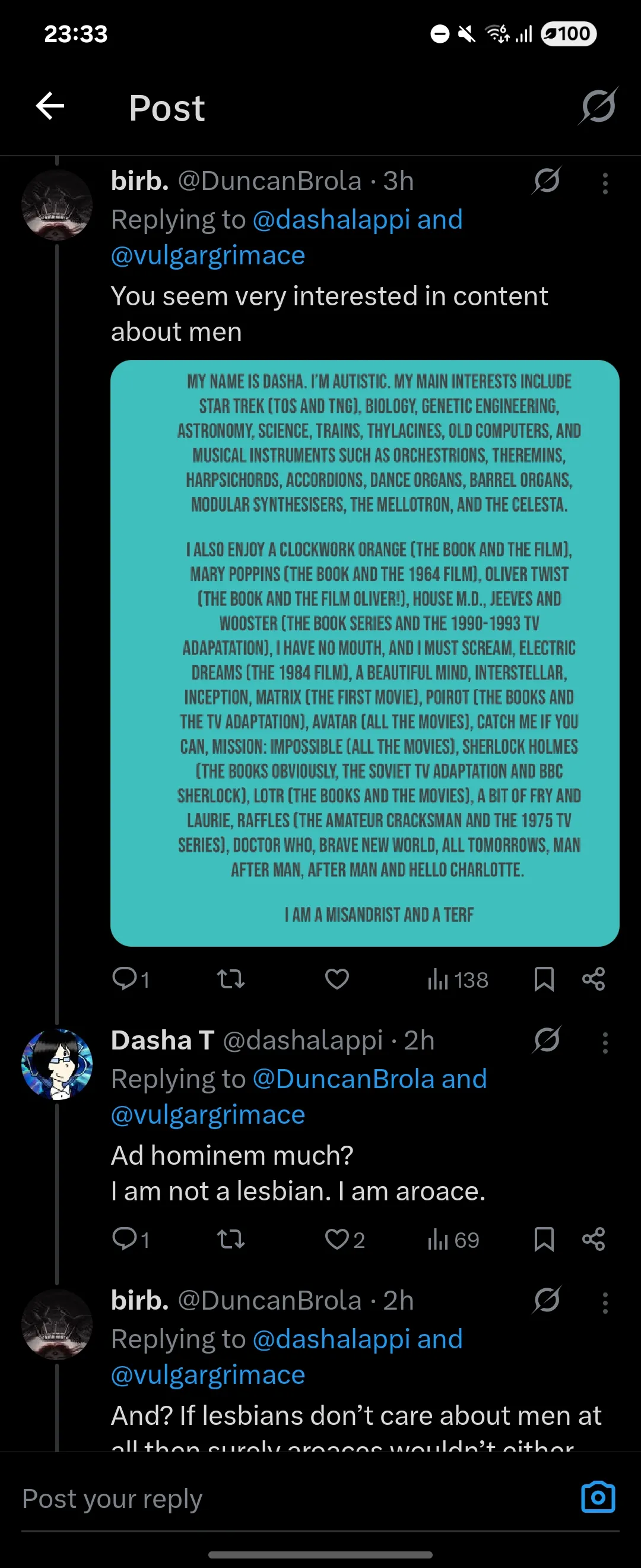
Task: Open @DuncanBrola mention in Dasha's reply
Action: click(x=344, y=1079)
